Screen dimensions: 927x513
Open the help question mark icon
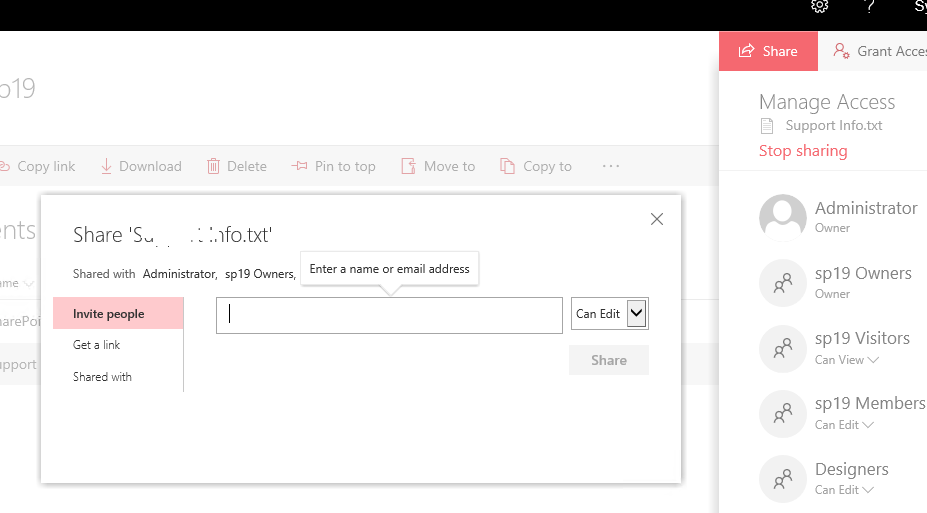[x=869, y=6]
